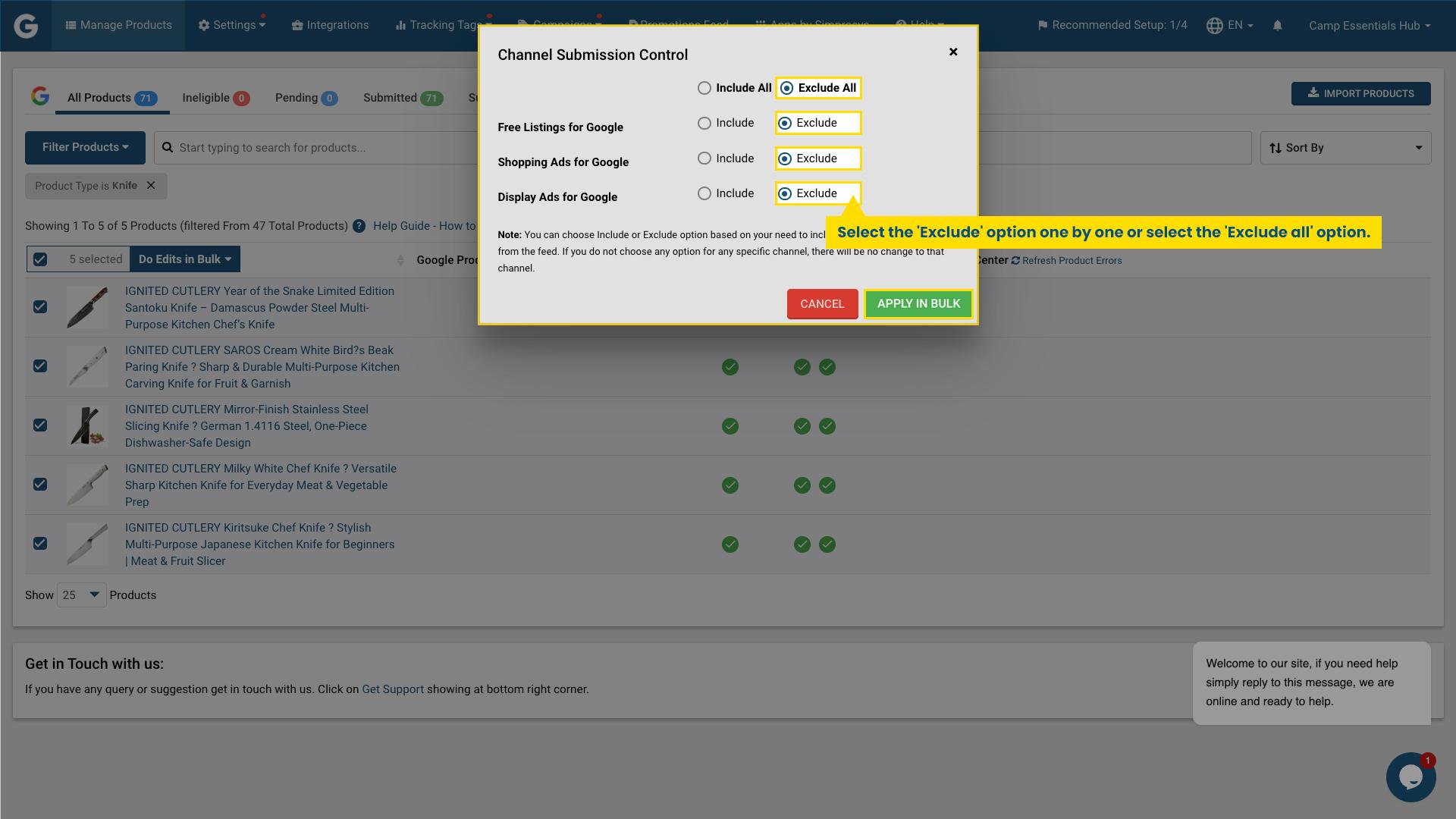Open Manage Products from the top navigation
The image size is (1456, 819).
click(x=118, y=25)
